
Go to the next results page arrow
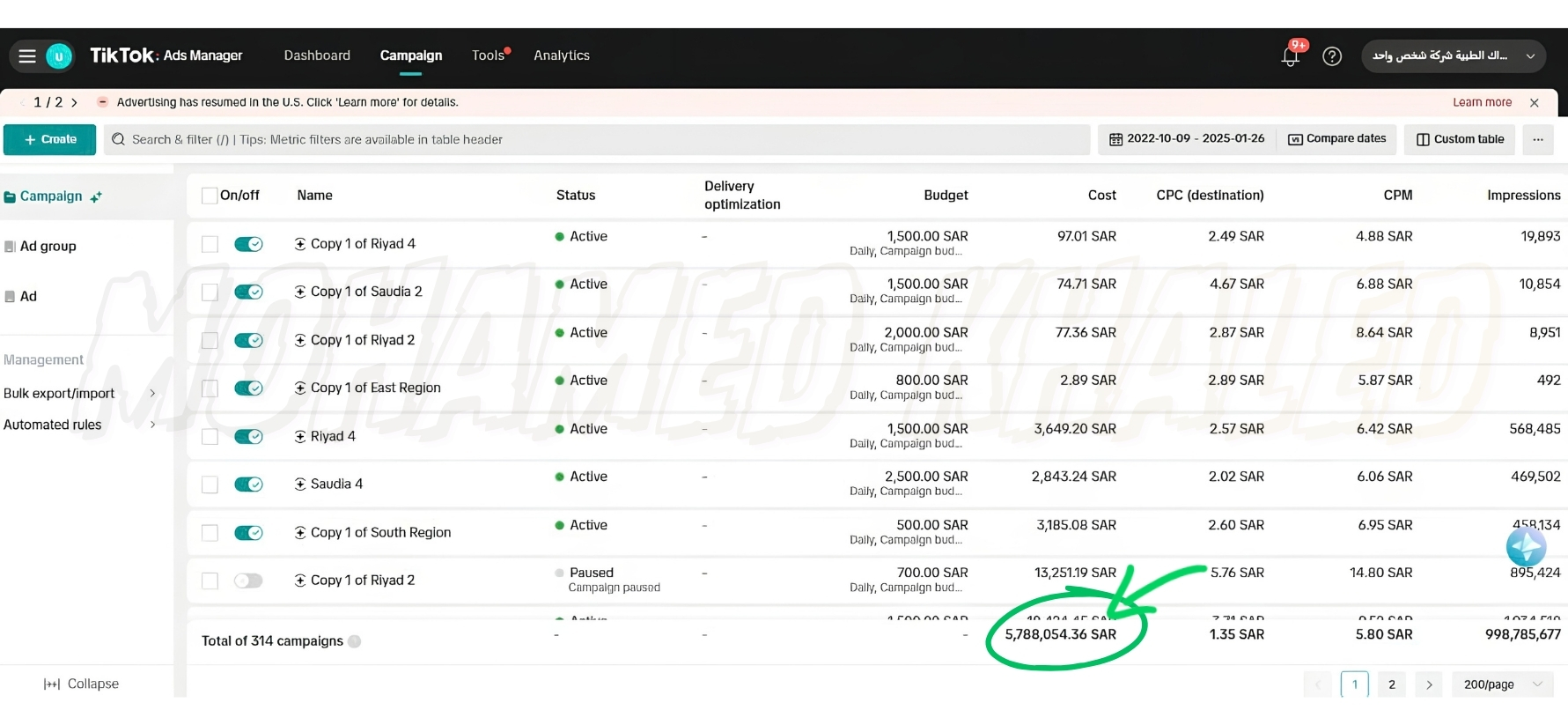[x=1429, y=684]
